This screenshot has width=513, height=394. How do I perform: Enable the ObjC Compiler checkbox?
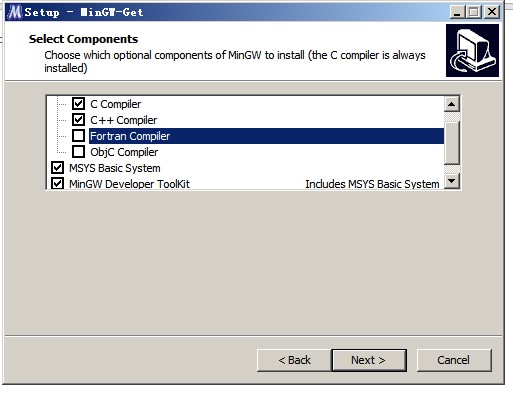tap(78, 152)
